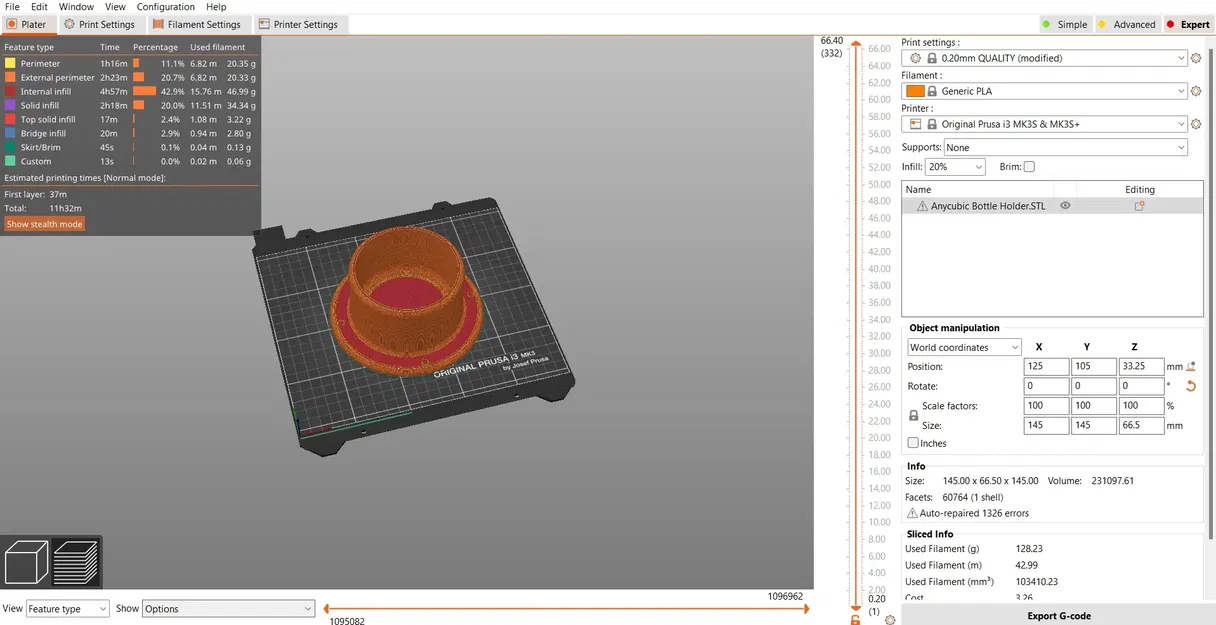The width and height of the screenshot is (1216, 625).
Task: Open the Print settings preset dropdown
Action: tap(1044, 58)
